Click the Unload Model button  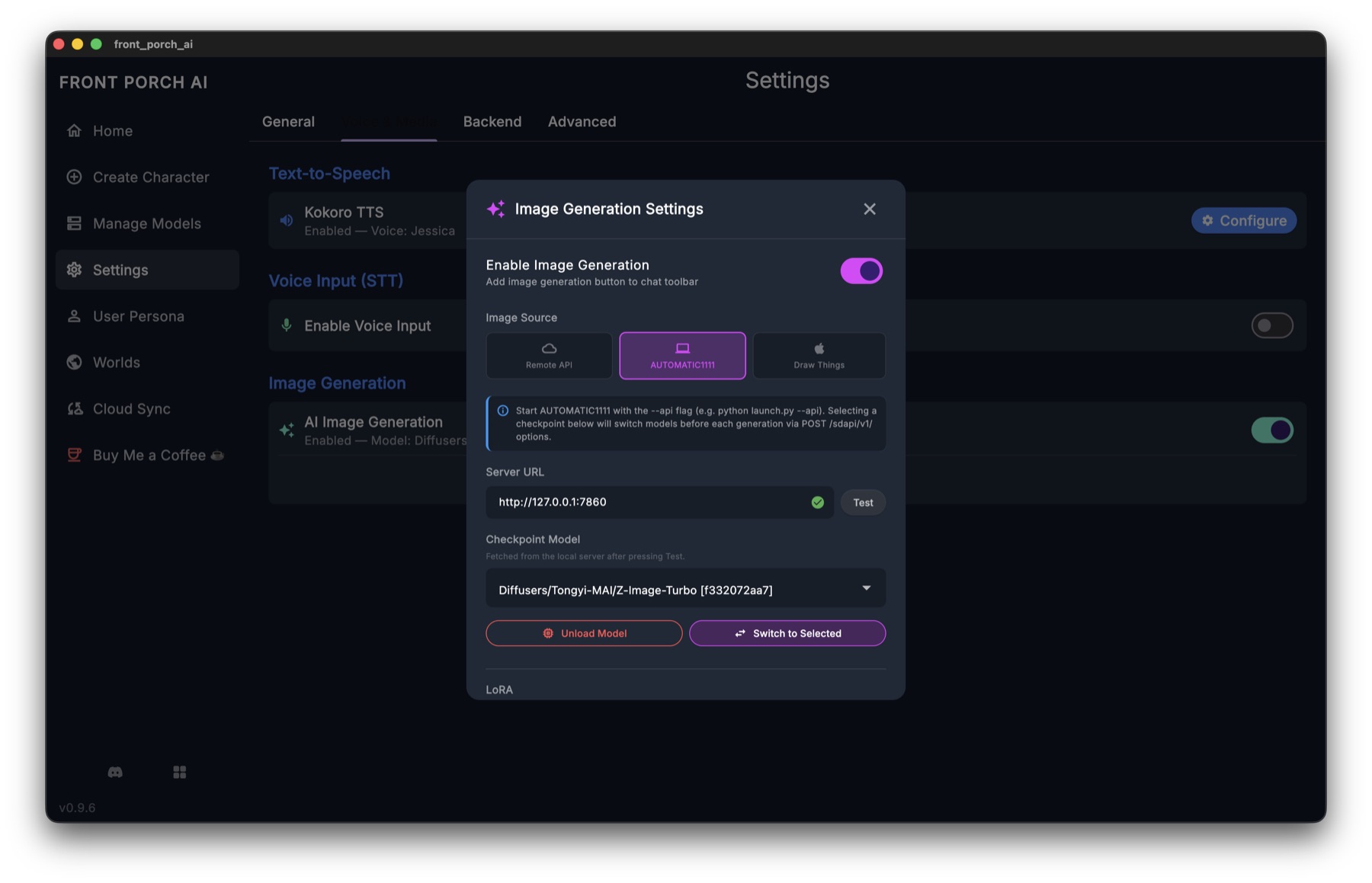pyautogui.click(x=584, y=634)
